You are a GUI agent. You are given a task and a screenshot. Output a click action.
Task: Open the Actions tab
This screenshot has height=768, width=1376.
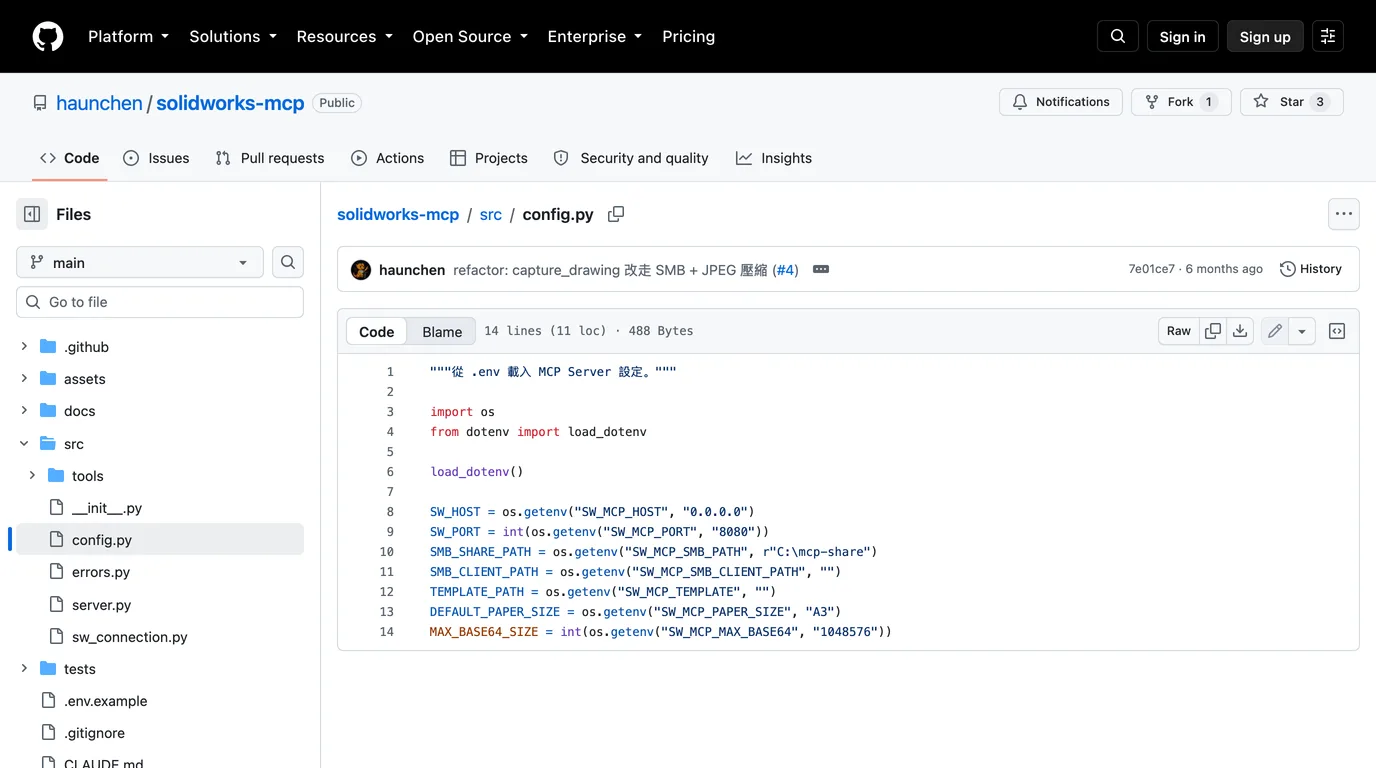388,158
